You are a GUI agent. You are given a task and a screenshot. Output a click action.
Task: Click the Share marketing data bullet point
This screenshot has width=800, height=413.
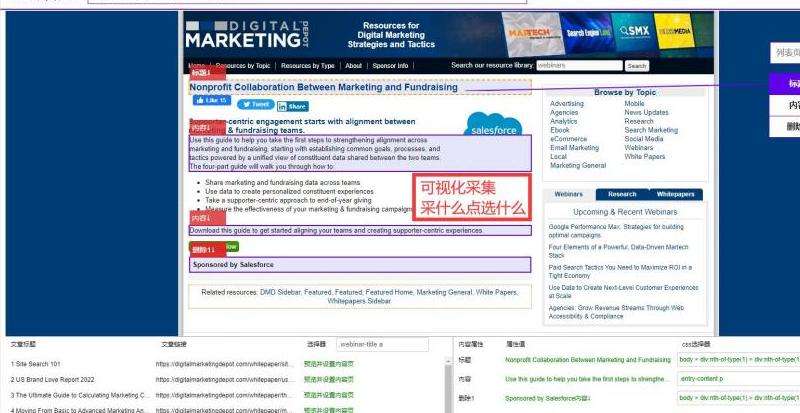283,182
